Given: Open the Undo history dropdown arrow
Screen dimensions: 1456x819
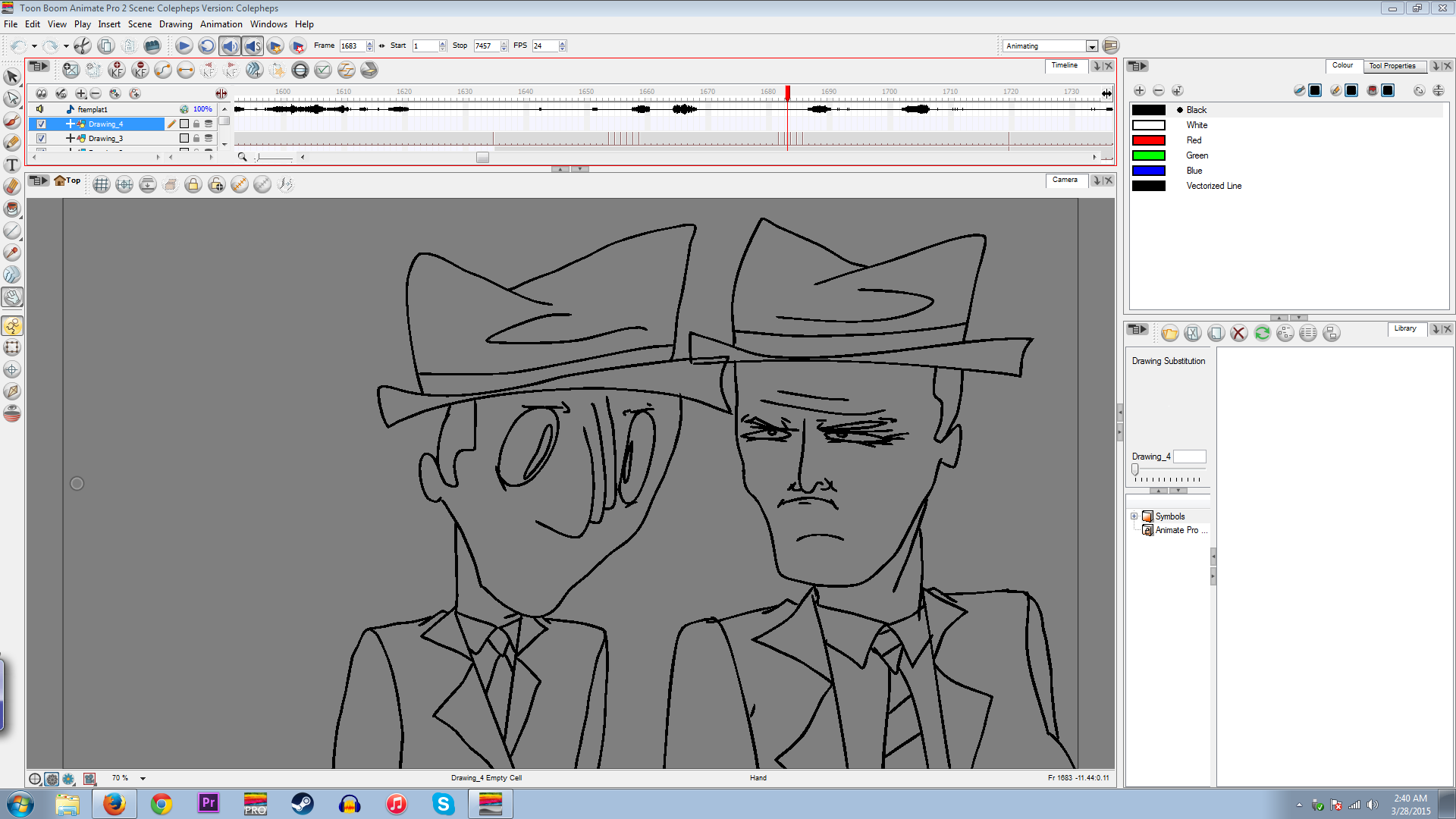Looking at the screenshot, I should (34, 46).
